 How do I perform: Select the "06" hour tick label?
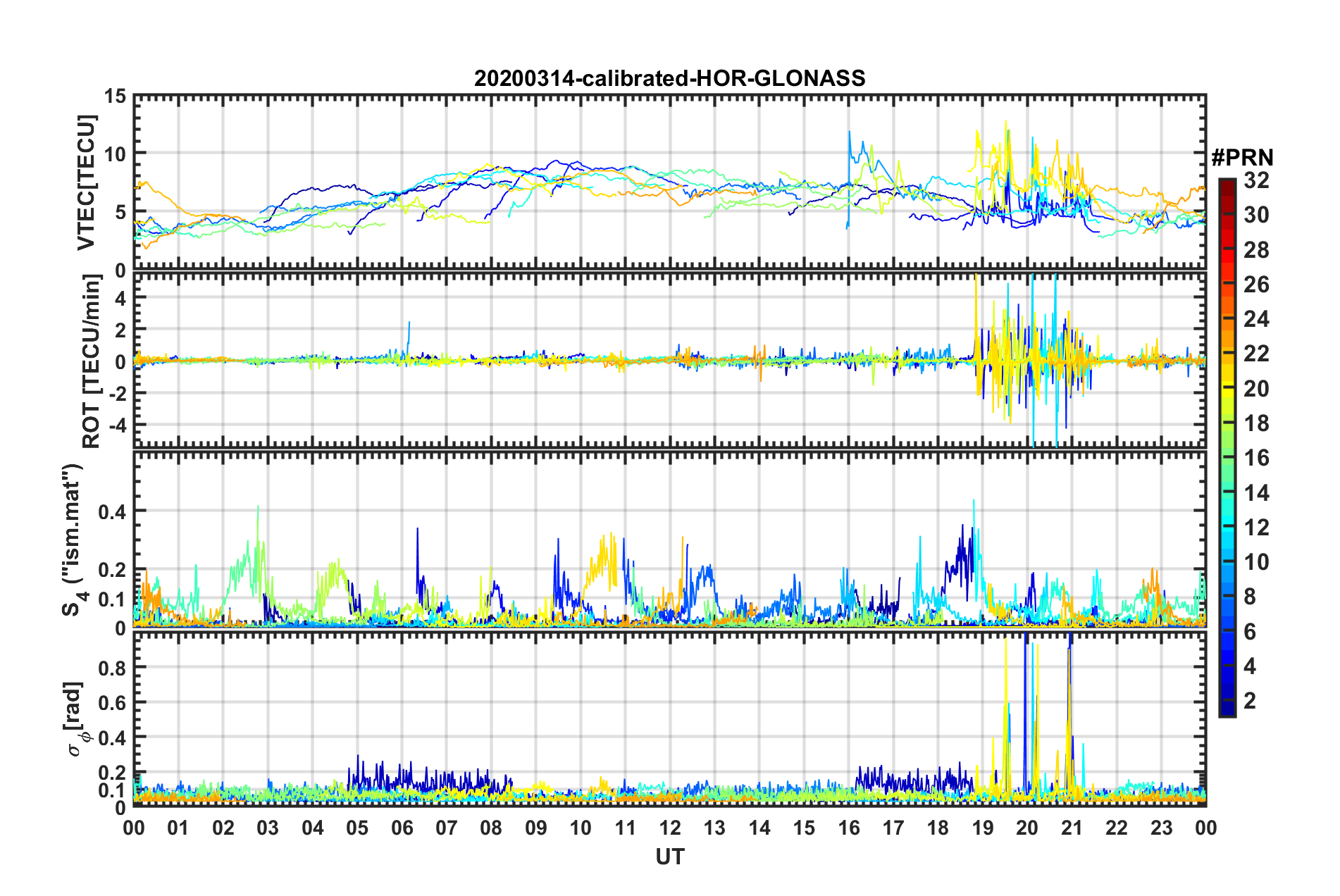(x=402, y=828)
